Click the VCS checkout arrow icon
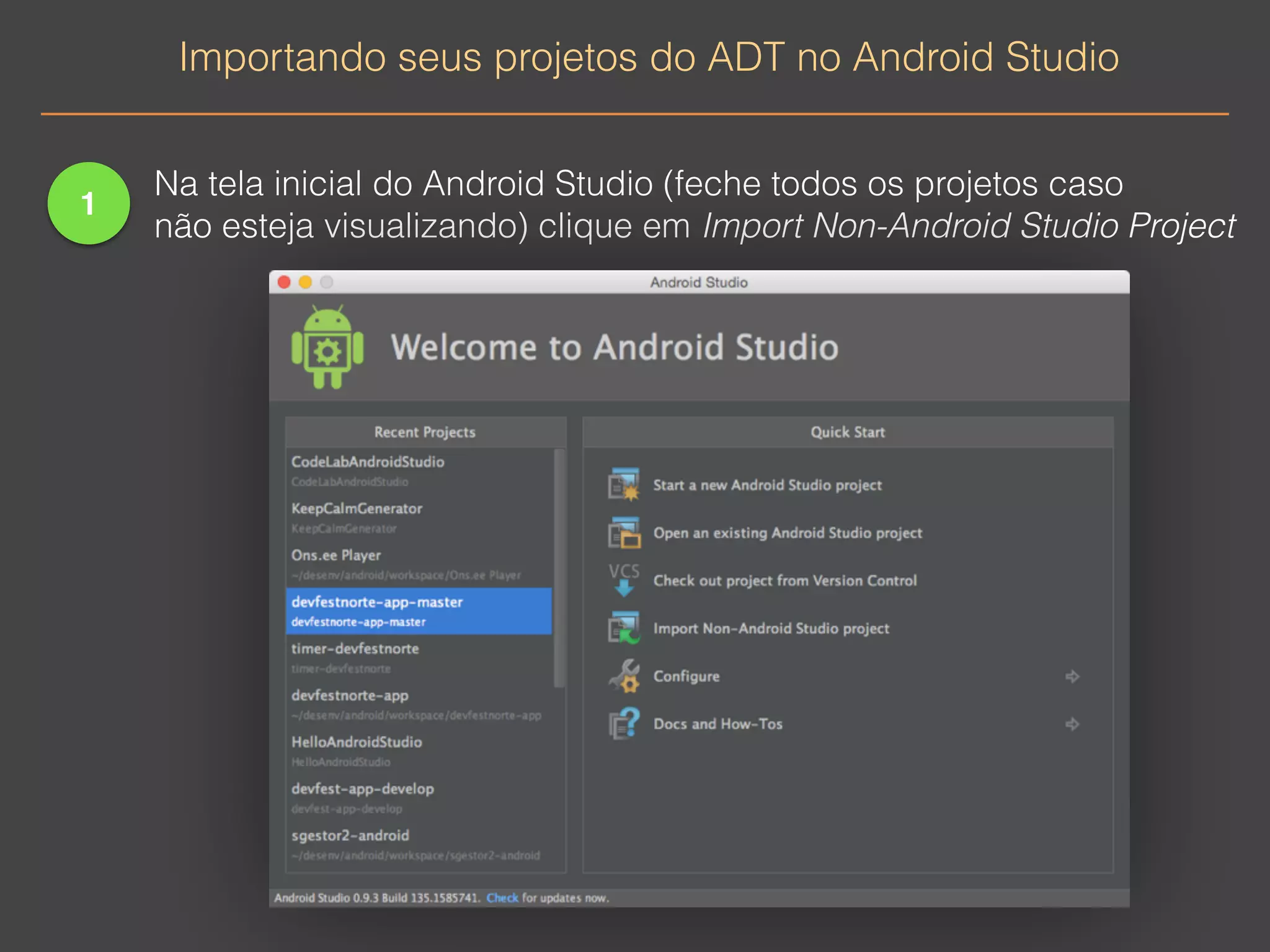The image size is (1270, 952). (624, 580)
